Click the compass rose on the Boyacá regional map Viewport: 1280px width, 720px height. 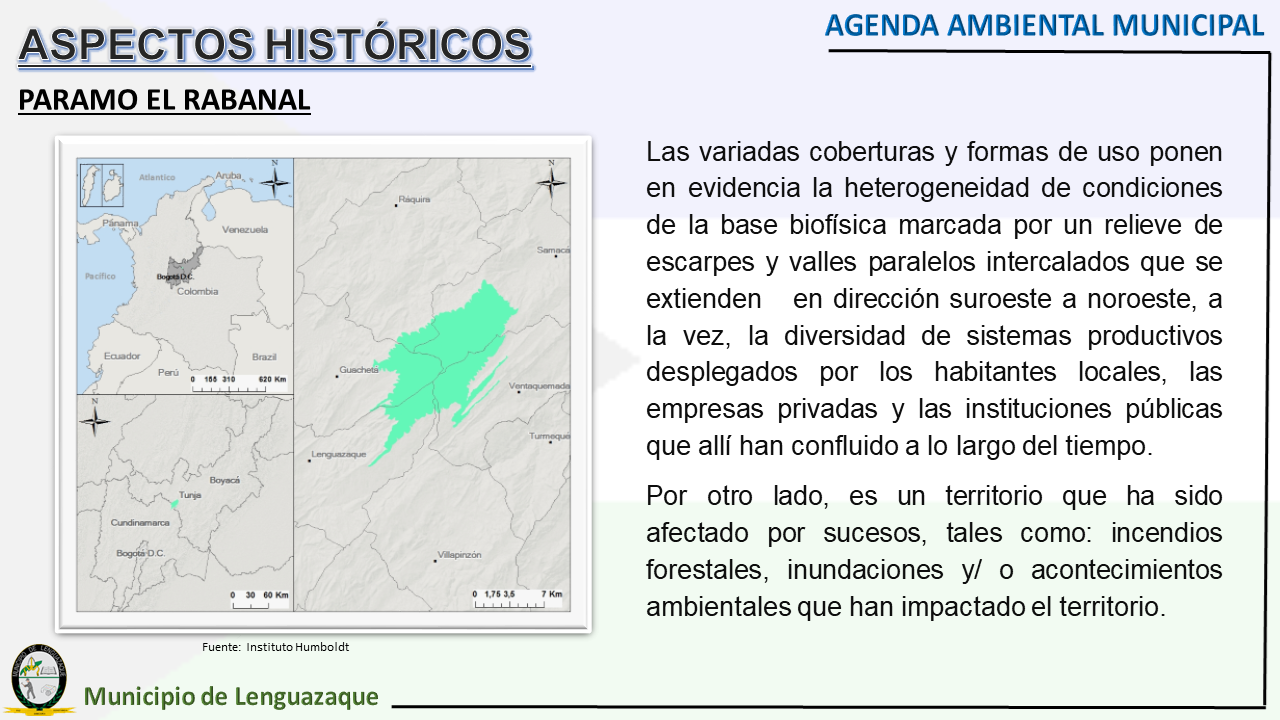95,419
